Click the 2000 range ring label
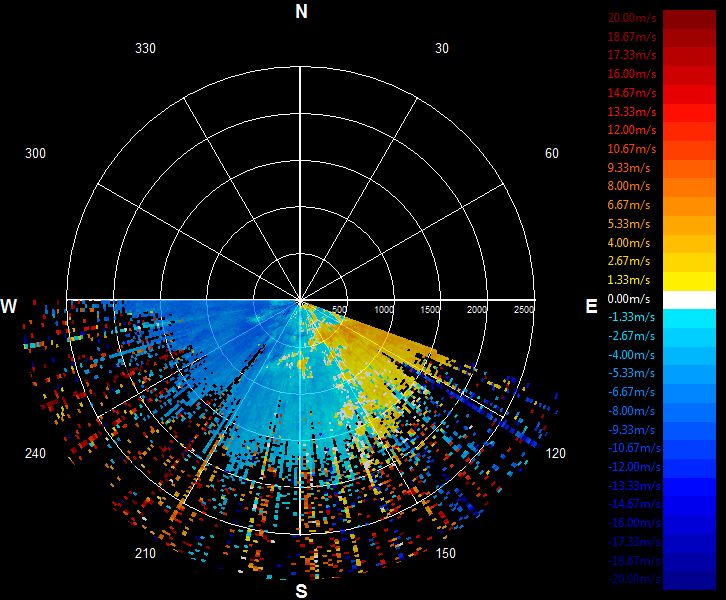The image size is (726, 600). click(x=477, y=310)
